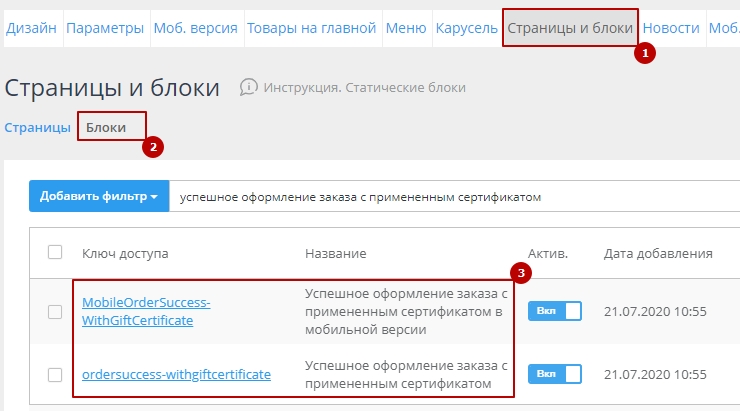Open the Дизайн tab
Screen dimensions: 740x411
(31, 28)
